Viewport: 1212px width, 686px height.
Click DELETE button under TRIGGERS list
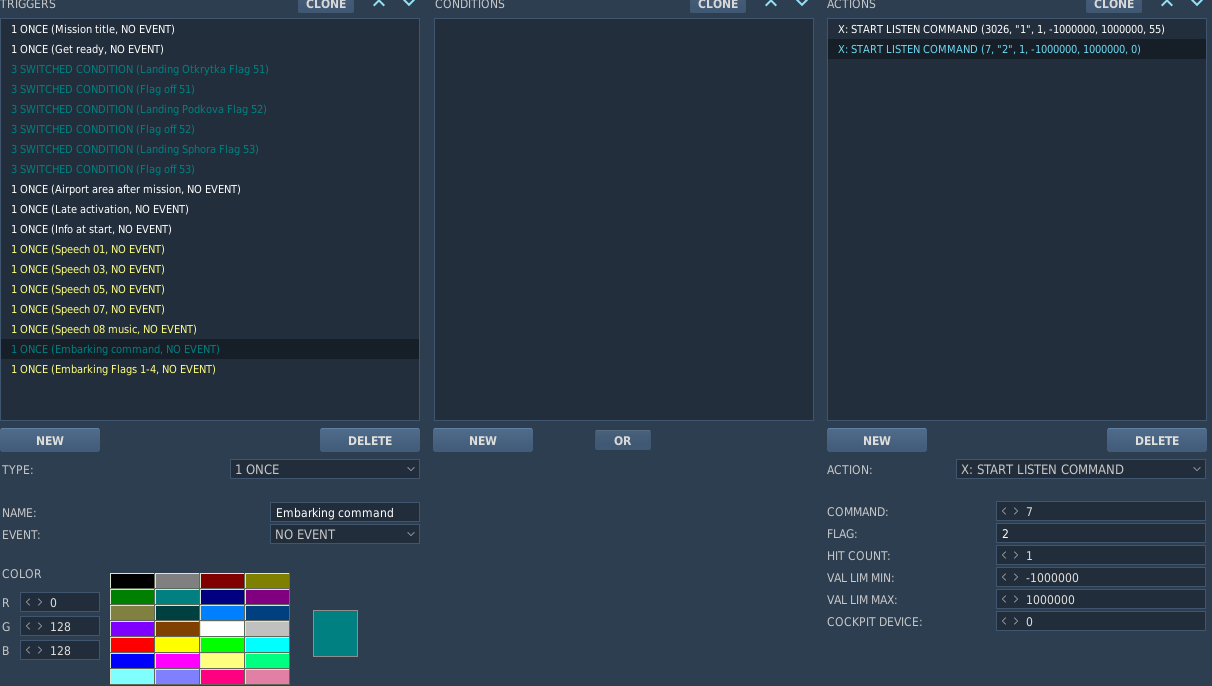(x=370, y=440)
